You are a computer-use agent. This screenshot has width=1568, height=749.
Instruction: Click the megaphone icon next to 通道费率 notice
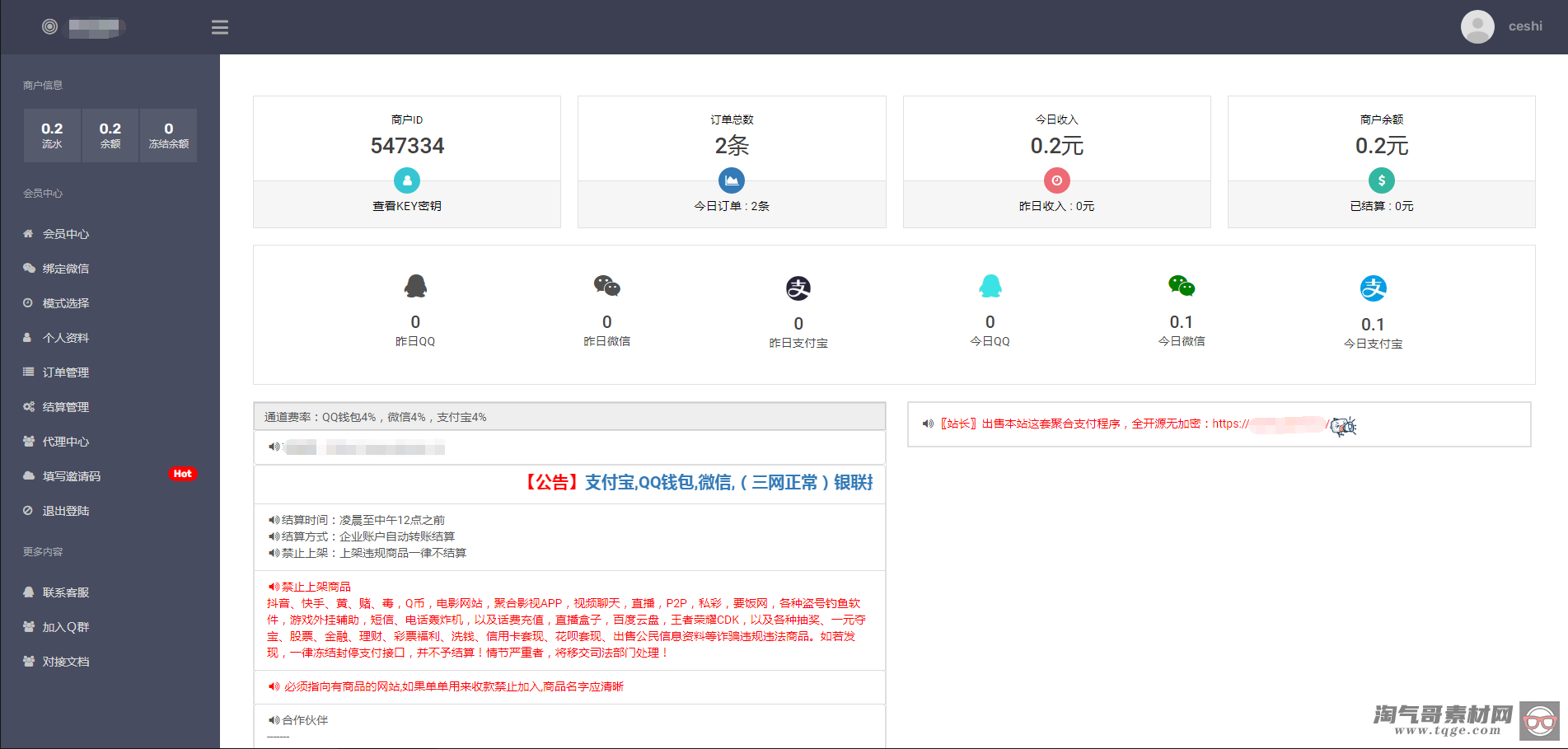(x=274, y=446)
